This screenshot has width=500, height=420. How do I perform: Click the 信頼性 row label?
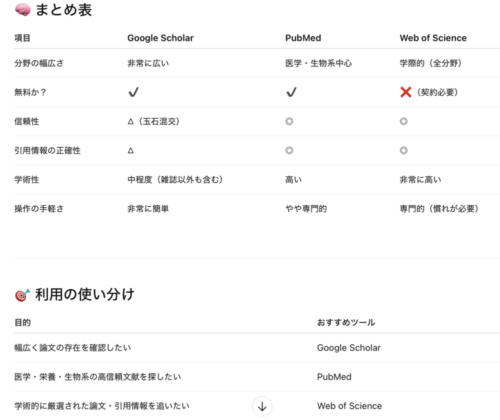click(x=27, y=121)
